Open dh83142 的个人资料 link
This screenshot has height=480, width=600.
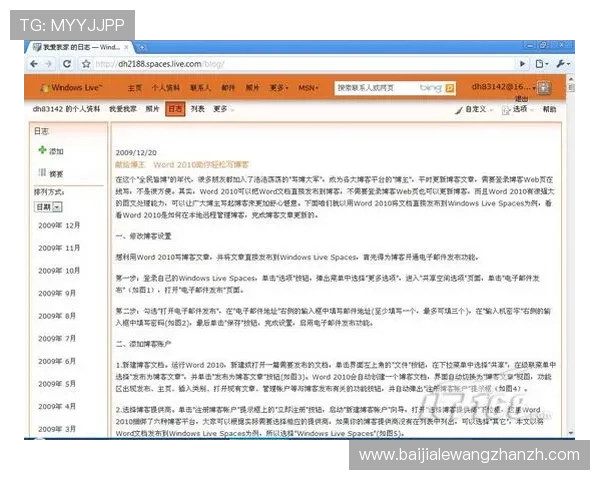coord(67,109)
